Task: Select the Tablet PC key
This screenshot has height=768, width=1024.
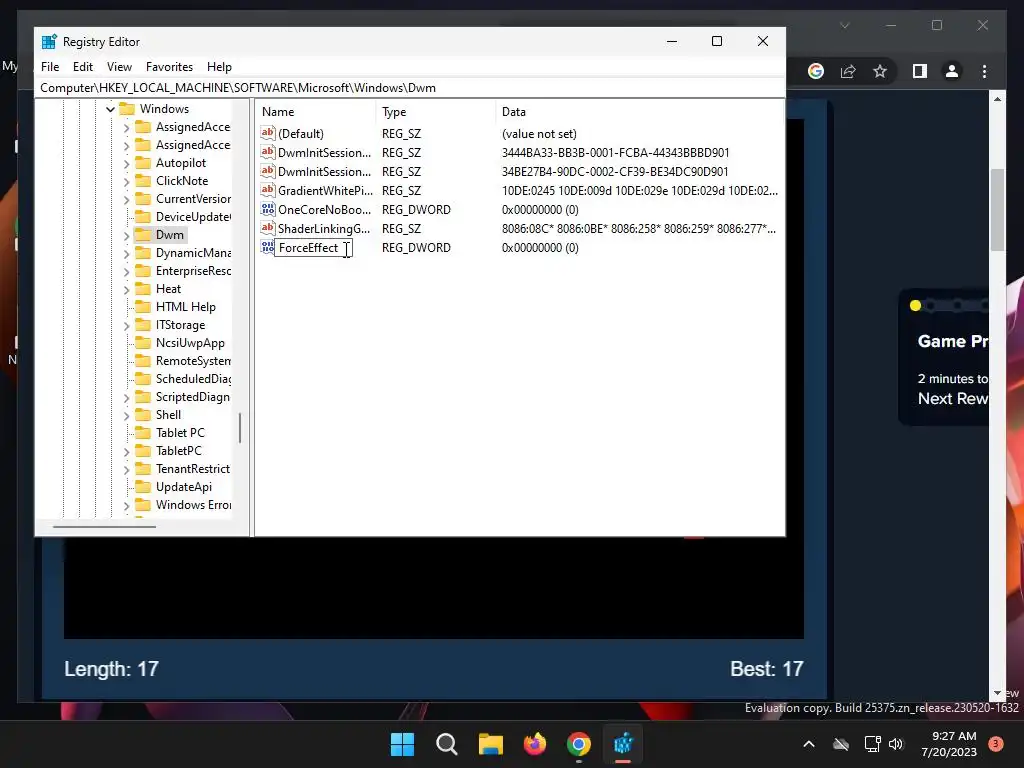Action: pyautogui.click(x=180, y=433)
